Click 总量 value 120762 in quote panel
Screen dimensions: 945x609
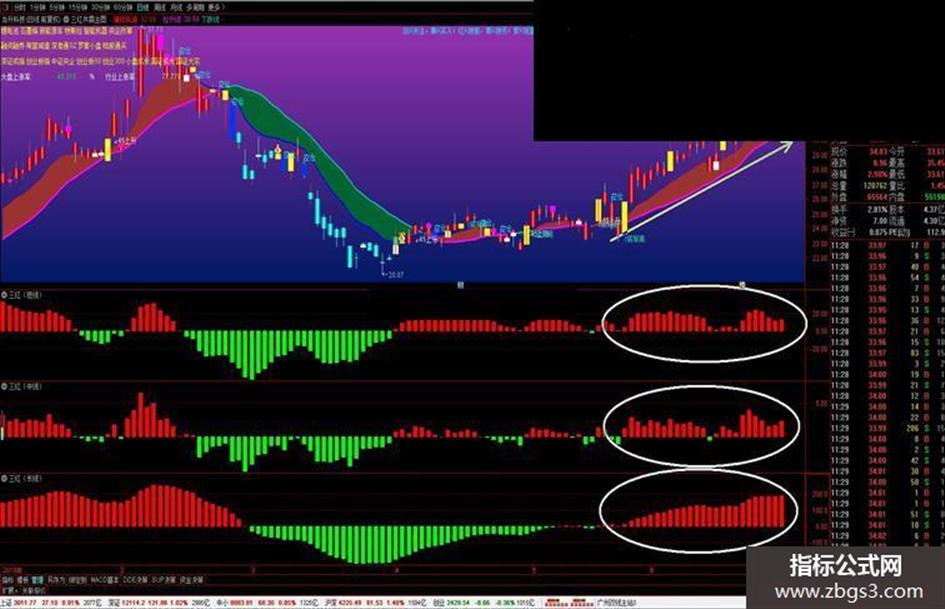876,186
